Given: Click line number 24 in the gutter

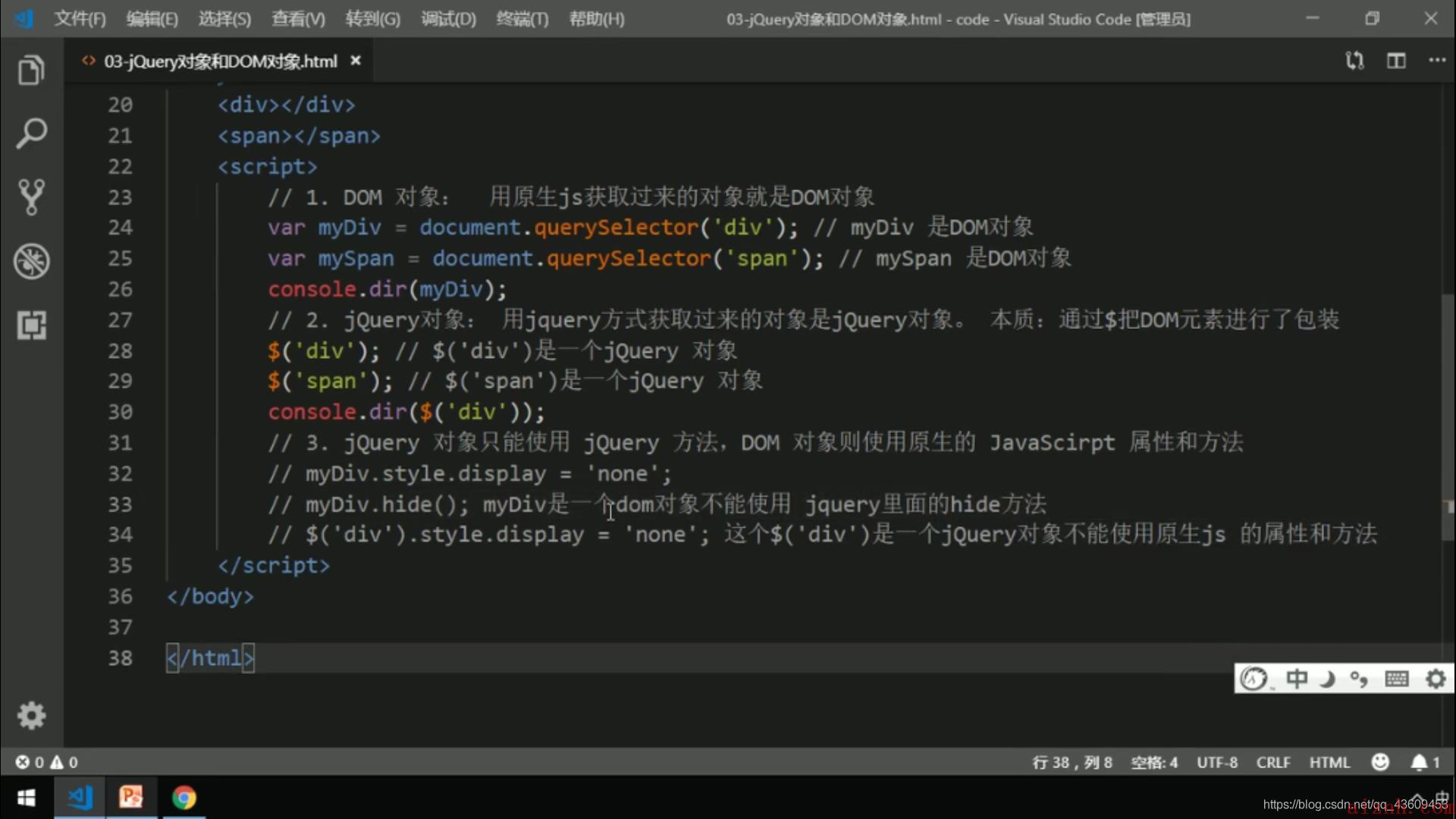Looking at the screenshot, I should pos(120,227).
